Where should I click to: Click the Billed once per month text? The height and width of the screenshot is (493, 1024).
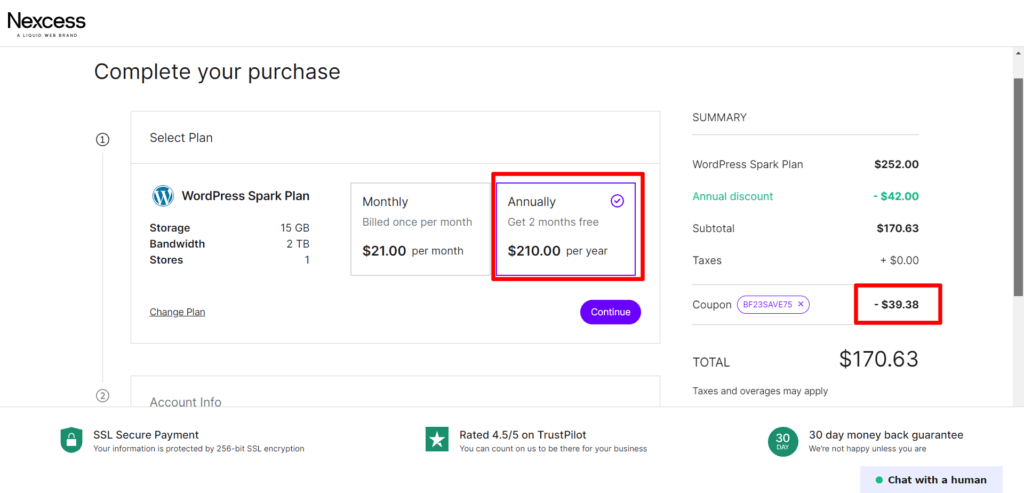pos(417,222)
